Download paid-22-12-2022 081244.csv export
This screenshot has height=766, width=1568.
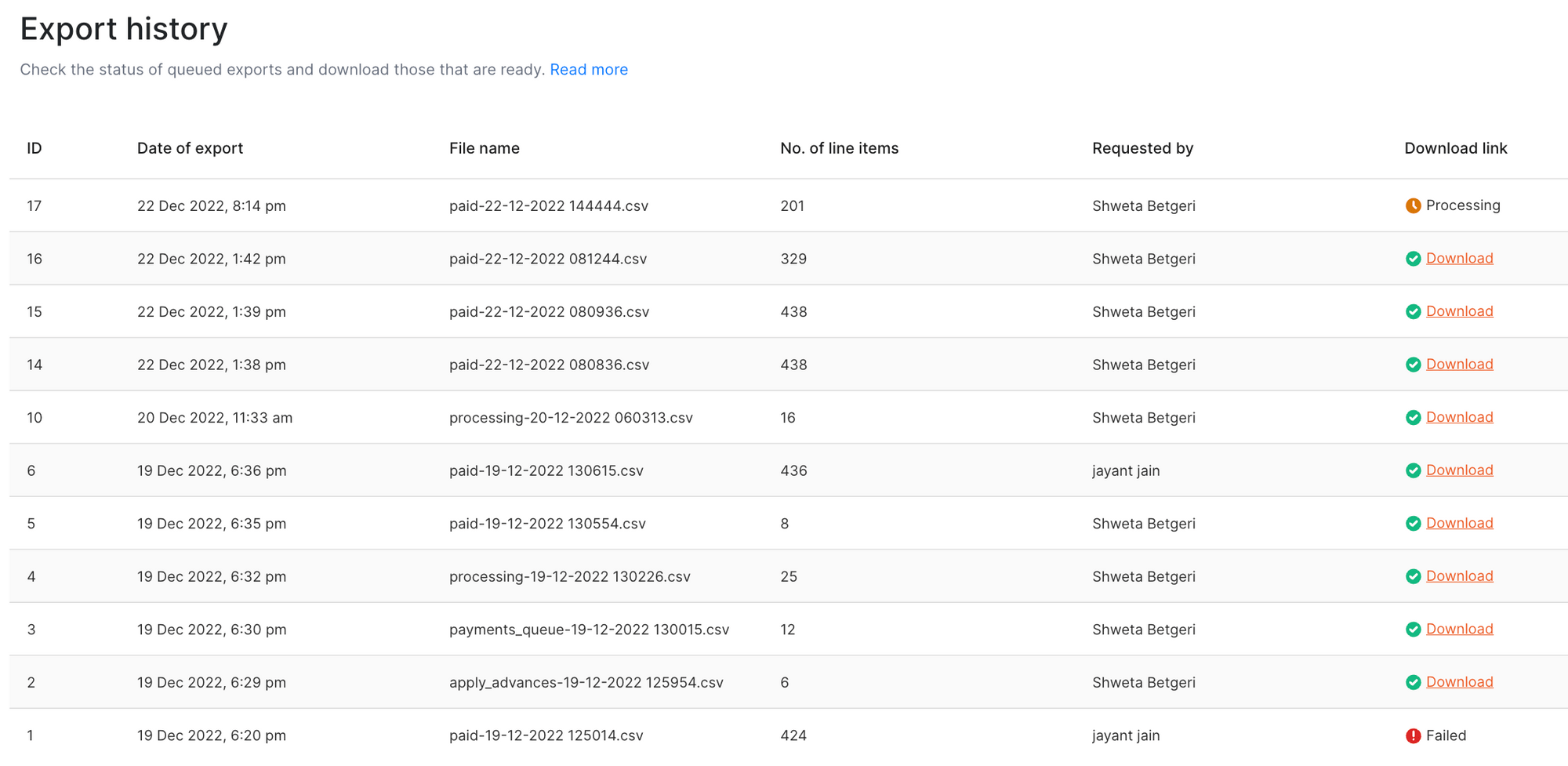pyautogui.click(x=1459, y=259)
